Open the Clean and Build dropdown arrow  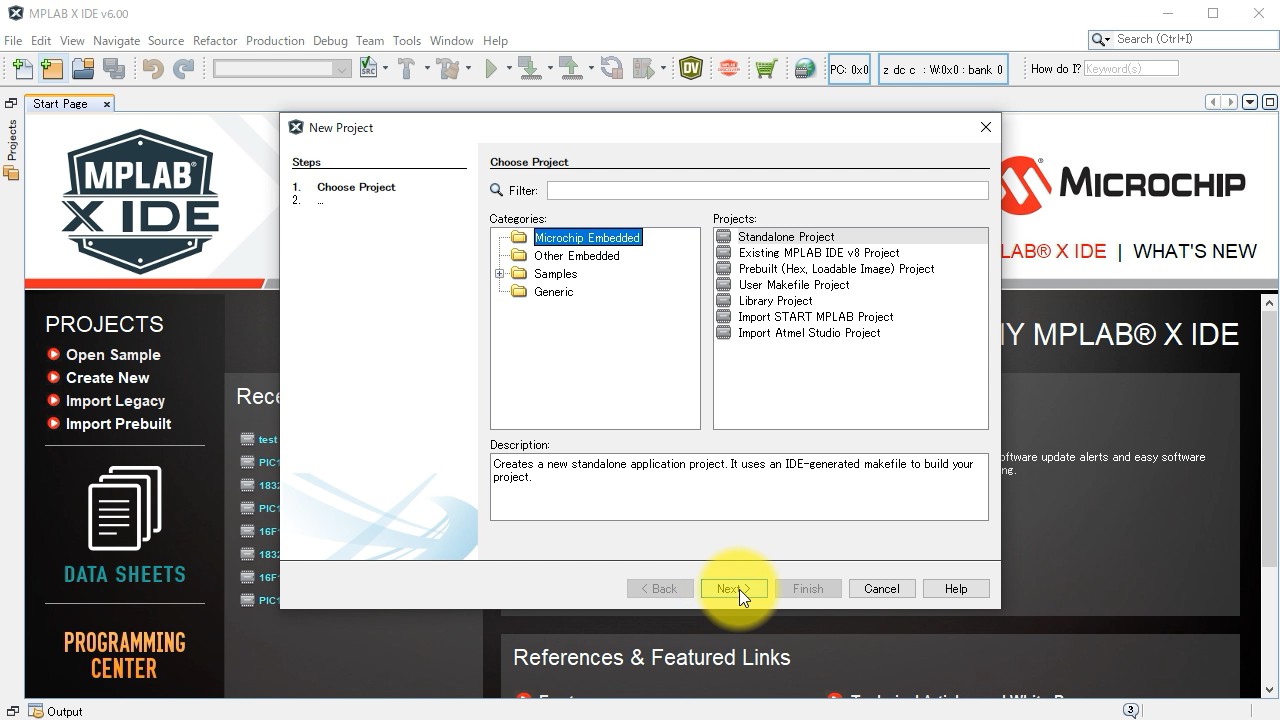468,68
